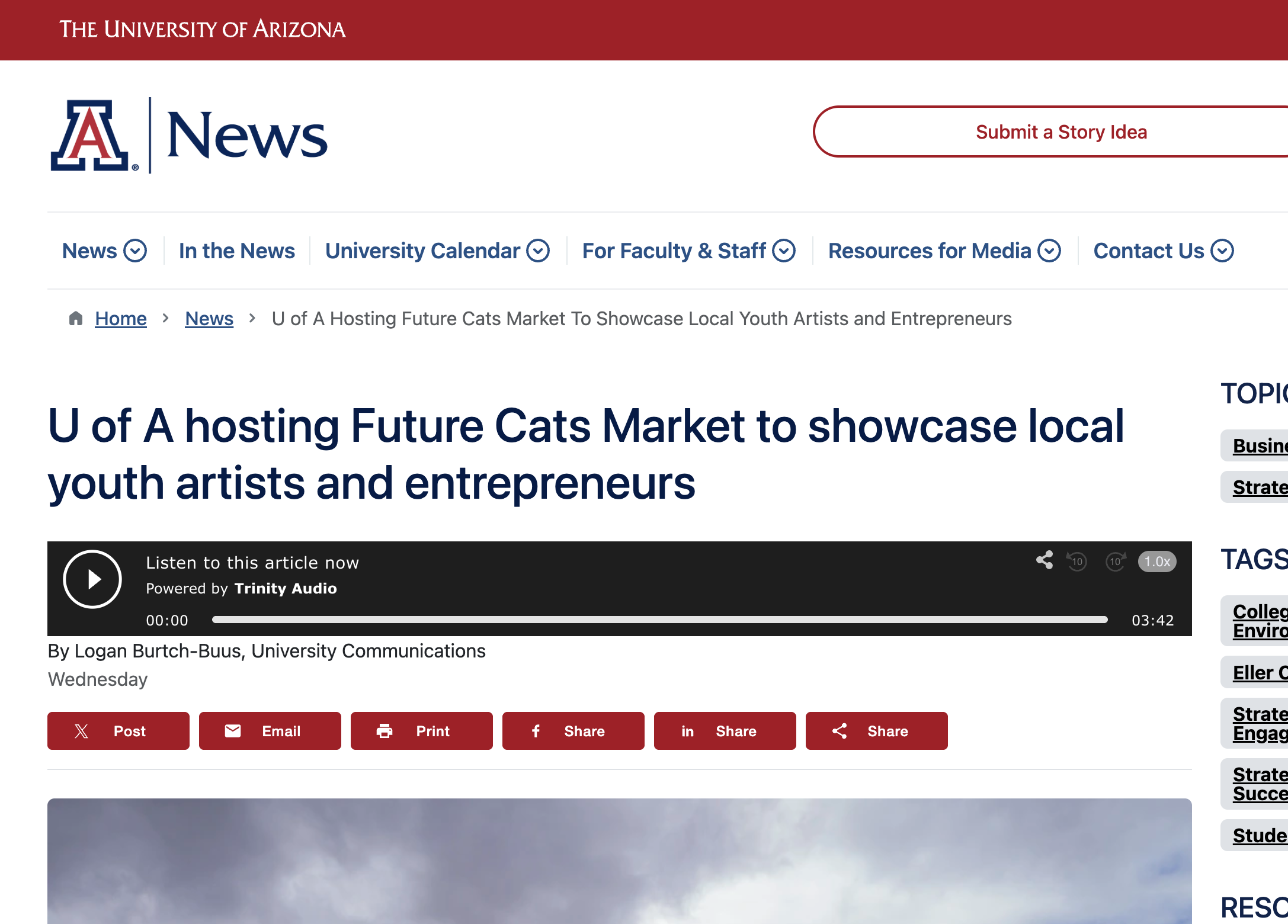This screenshot has height=924, width=1288.
Task: Open In the News page
Action: (236, 251)
